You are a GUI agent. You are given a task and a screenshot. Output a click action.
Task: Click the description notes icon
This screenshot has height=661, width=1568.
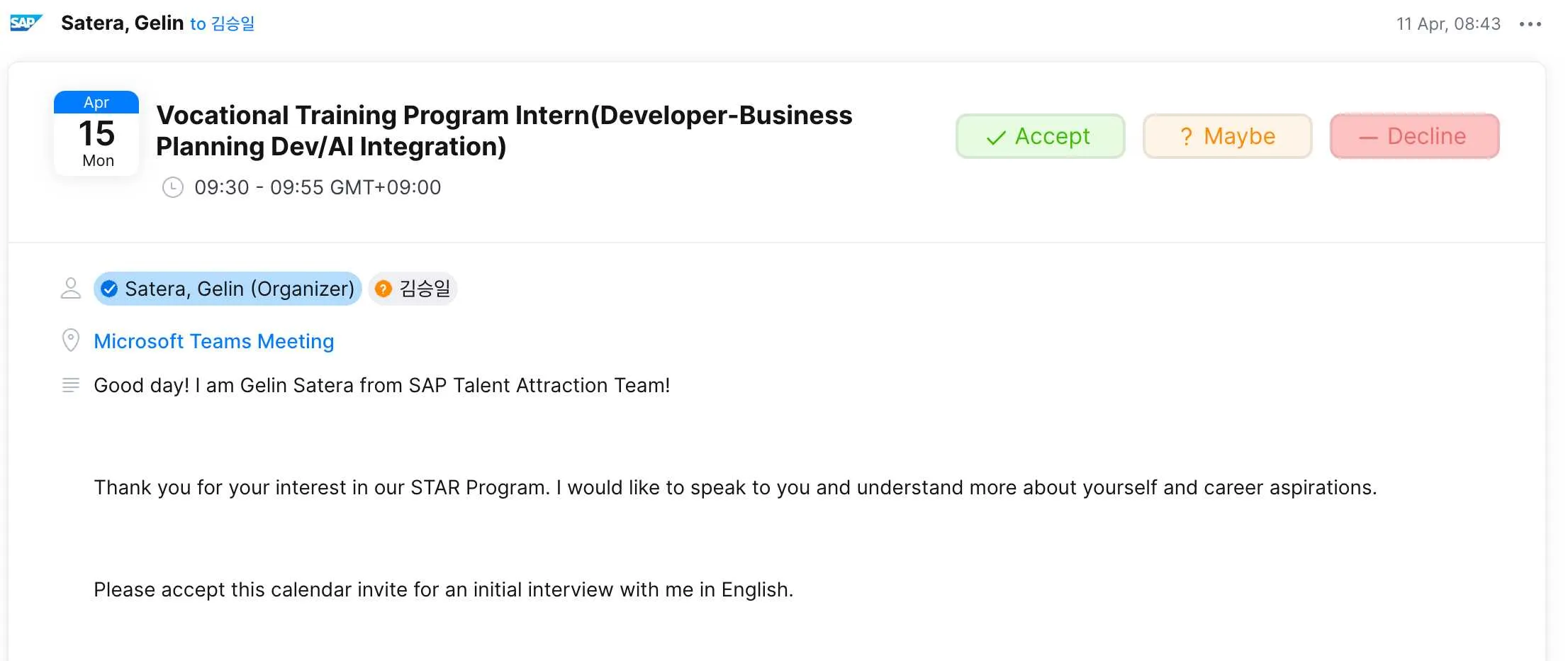(70, 384)
